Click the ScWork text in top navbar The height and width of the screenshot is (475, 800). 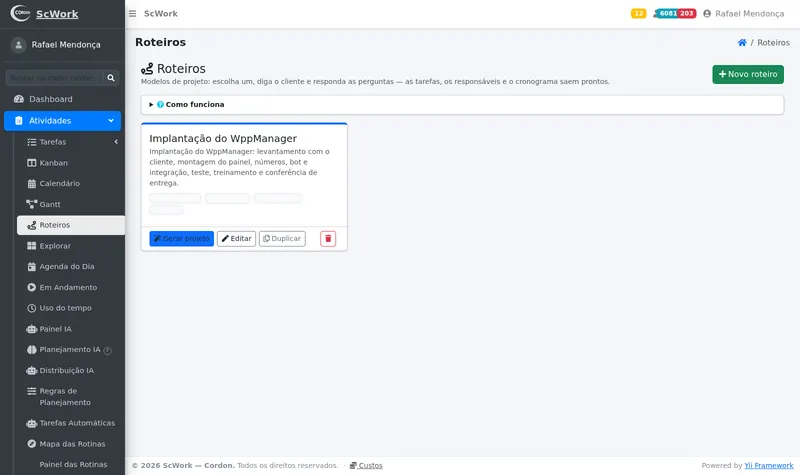point(161,14)
